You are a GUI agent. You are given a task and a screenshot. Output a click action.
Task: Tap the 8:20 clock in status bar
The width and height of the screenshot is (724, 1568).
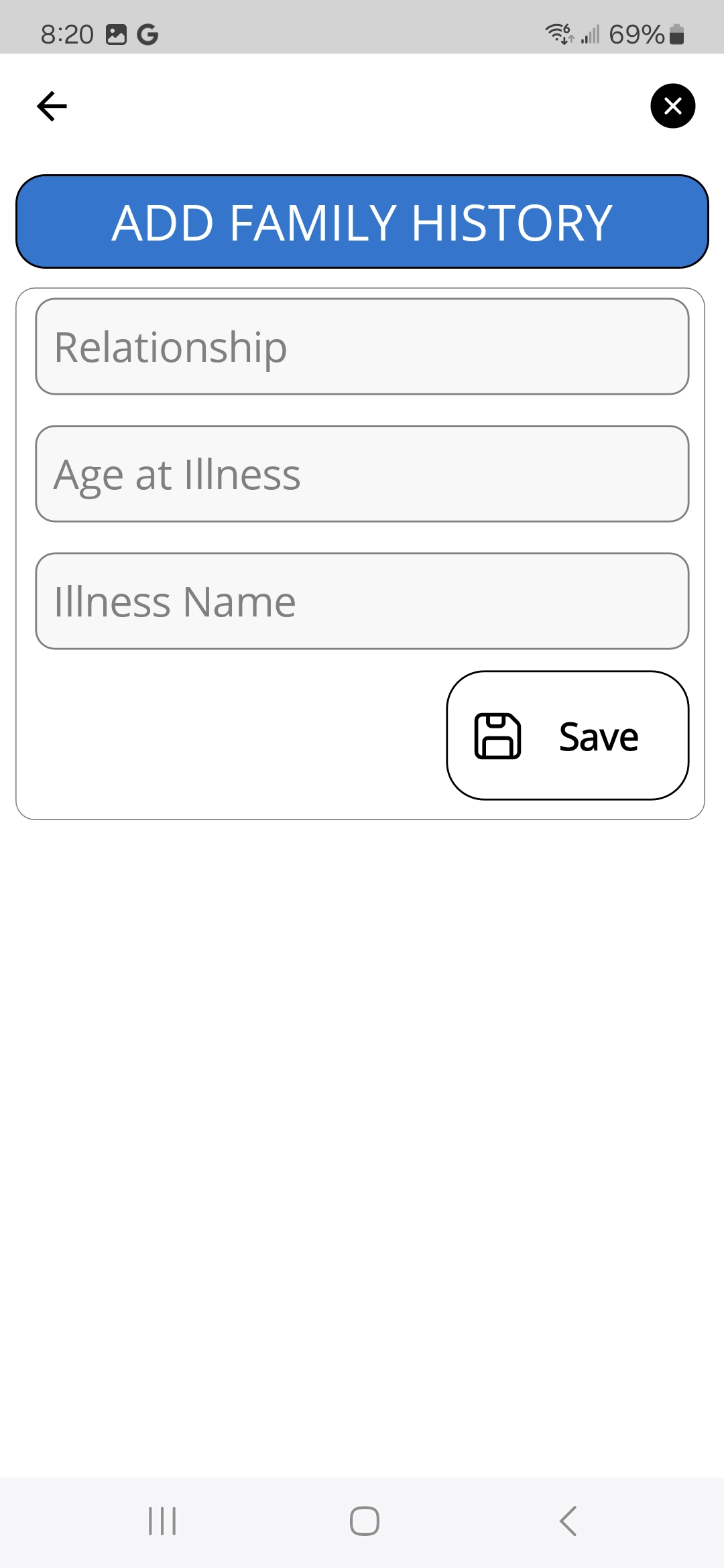[x=67, y=34]
